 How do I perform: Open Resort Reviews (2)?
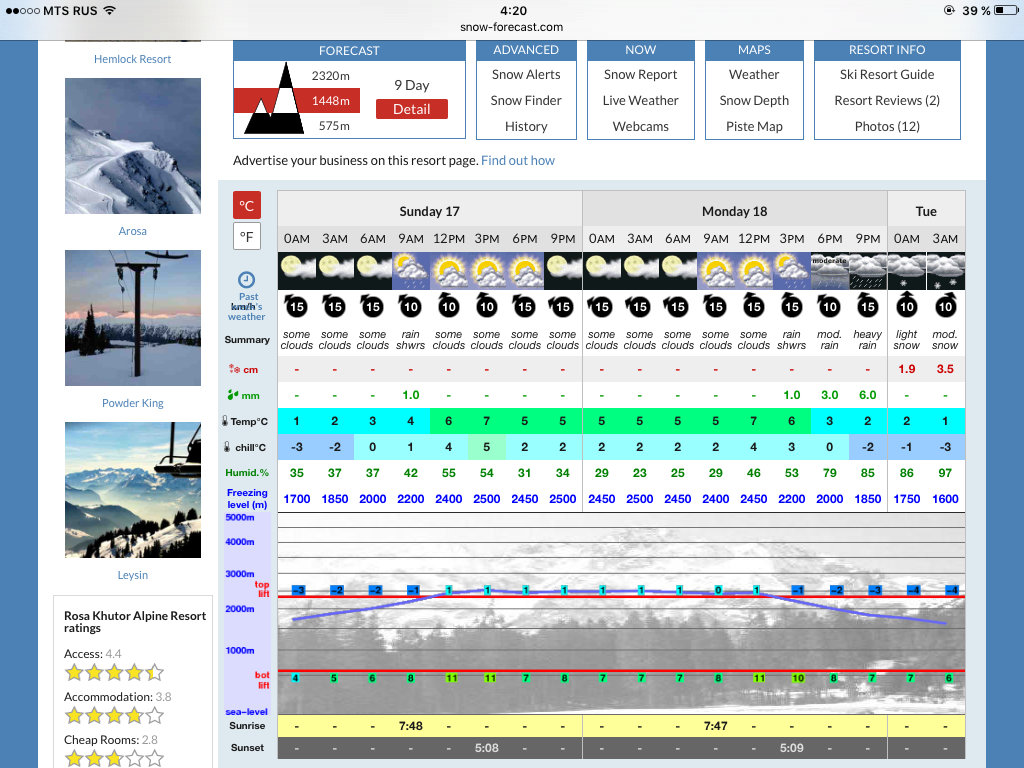[x=887, y=101]
